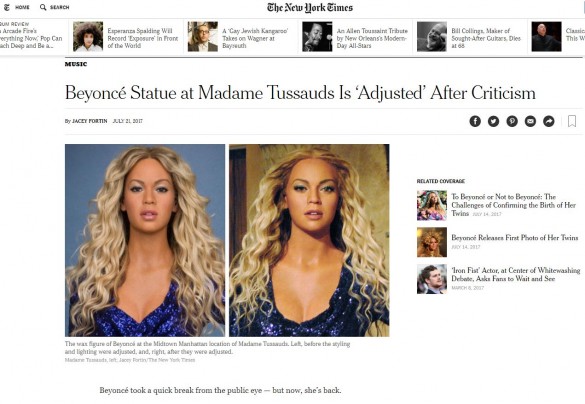Viewport: 585px width, 404px height.
Task: Open 'Beyoncé Releases First Photo of Her Twins'
Action: pos(514,238)
